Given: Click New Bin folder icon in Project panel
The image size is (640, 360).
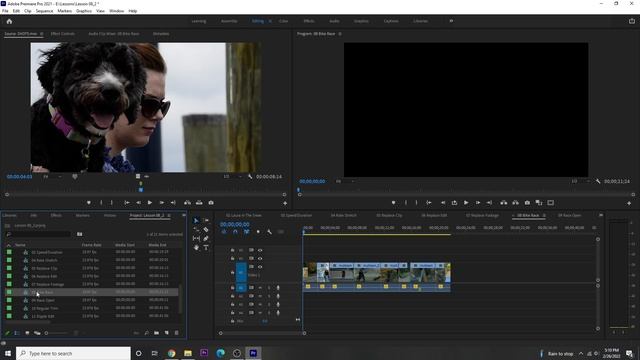Looking at the screenshot, I should click(x=157, y=333).
